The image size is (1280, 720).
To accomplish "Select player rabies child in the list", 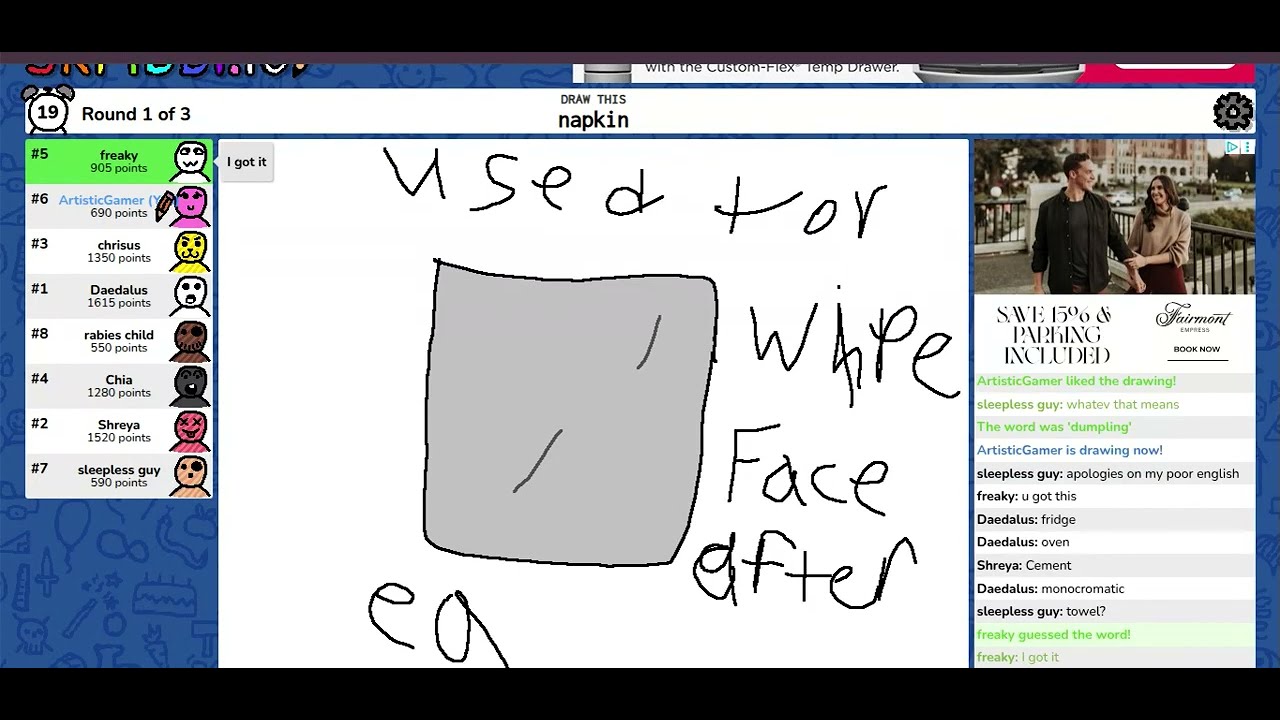I will coord(119,340).
